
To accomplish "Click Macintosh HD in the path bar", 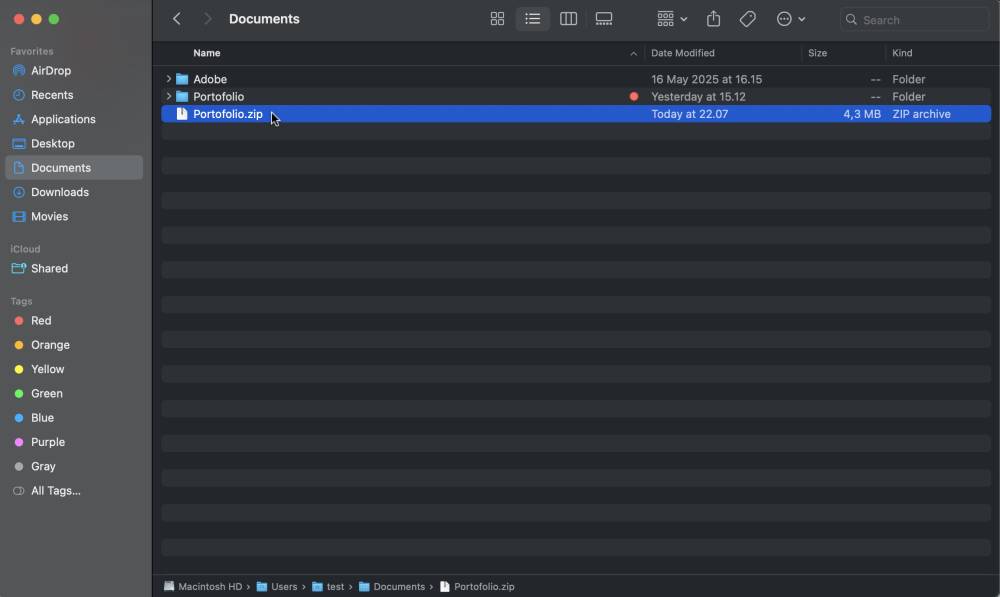I will pos(203,587).
